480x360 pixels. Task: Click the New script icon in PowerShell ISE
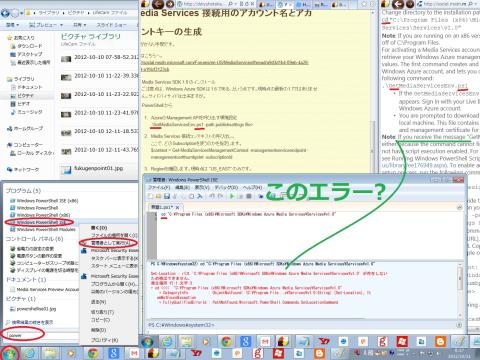(x=151, y=196)
